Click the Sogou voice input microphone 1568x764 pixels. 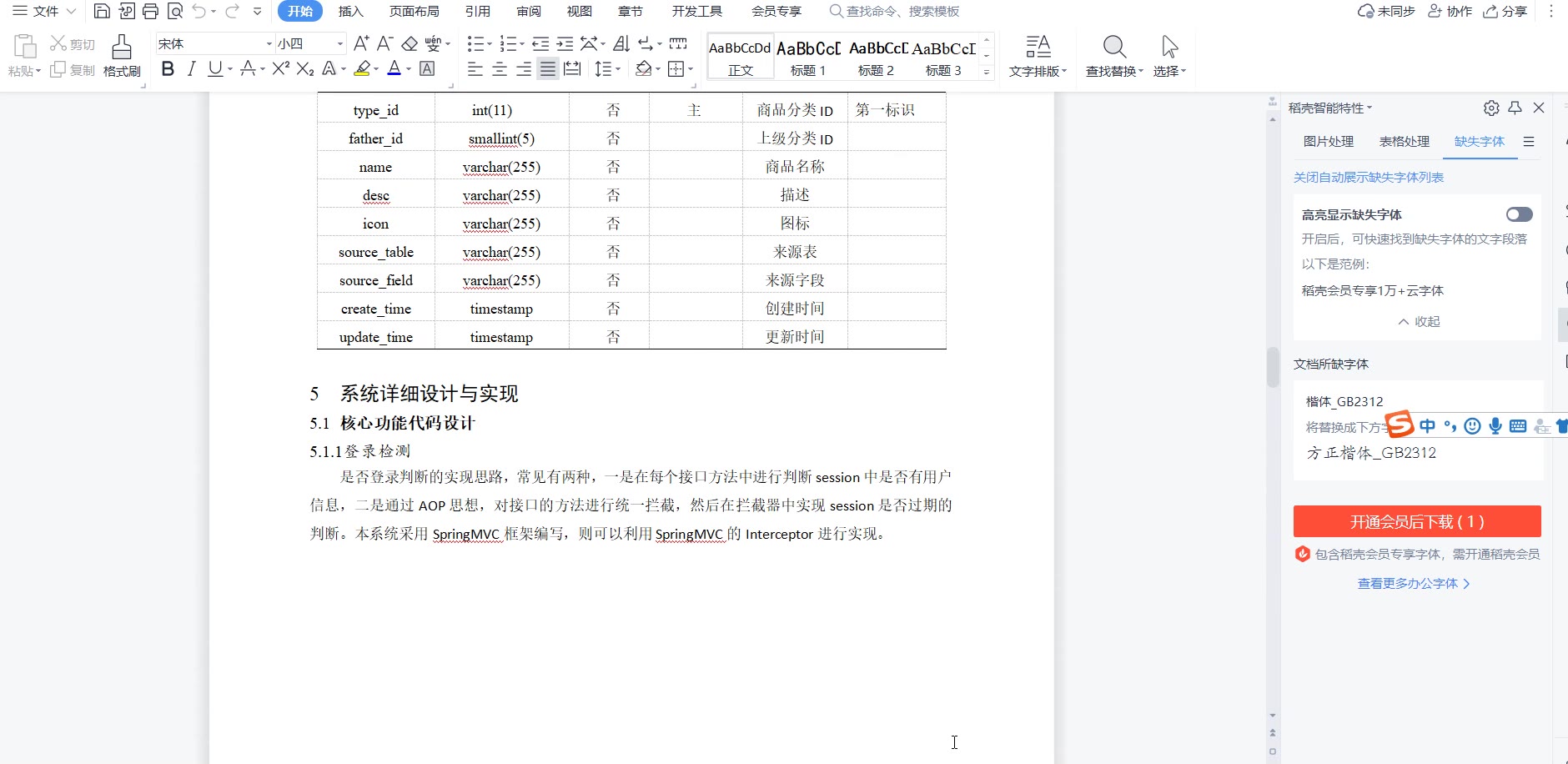point(1495,426)
